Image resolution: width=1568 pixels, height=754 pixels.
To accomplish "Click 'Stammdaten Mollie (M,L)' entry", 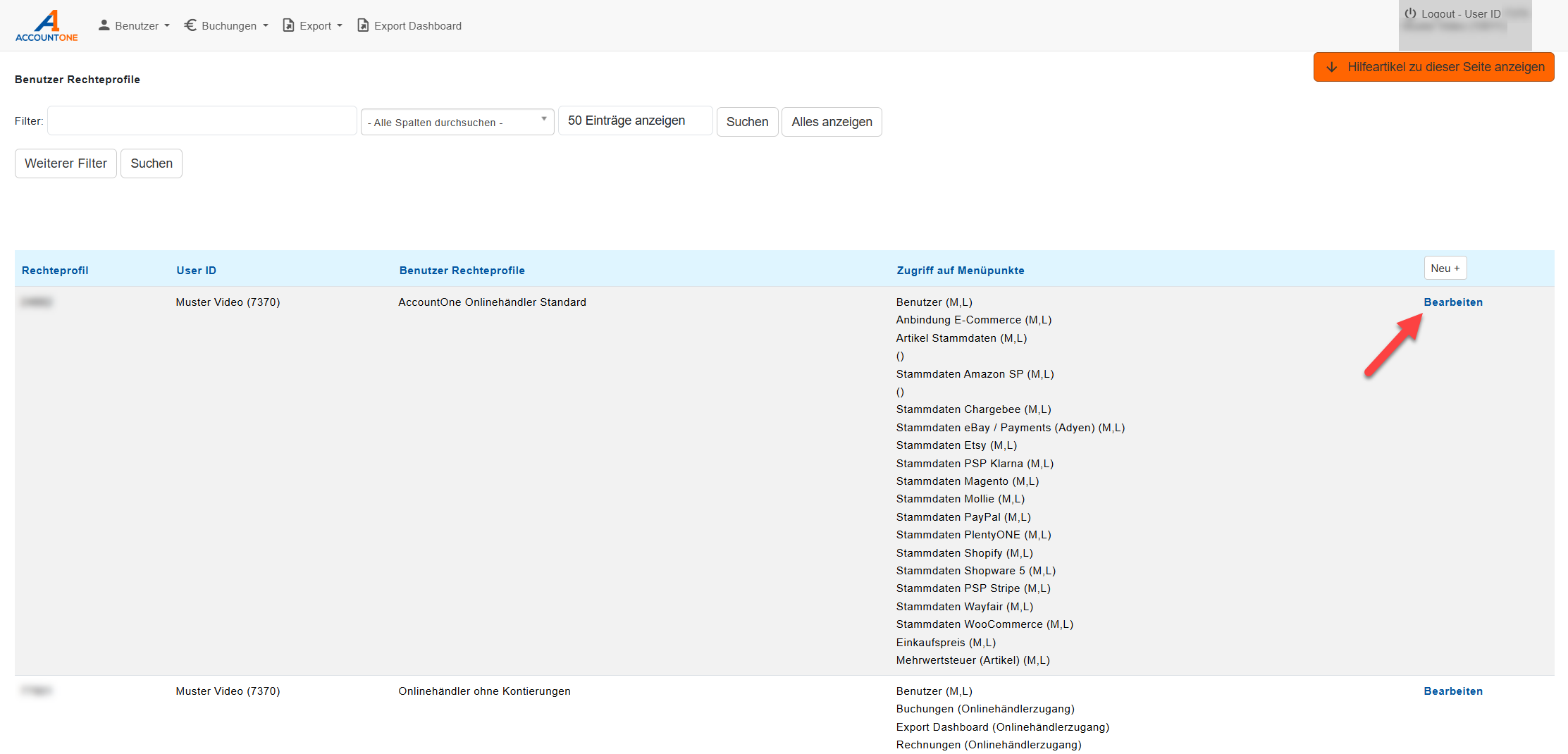I will [x=961, y=499].
